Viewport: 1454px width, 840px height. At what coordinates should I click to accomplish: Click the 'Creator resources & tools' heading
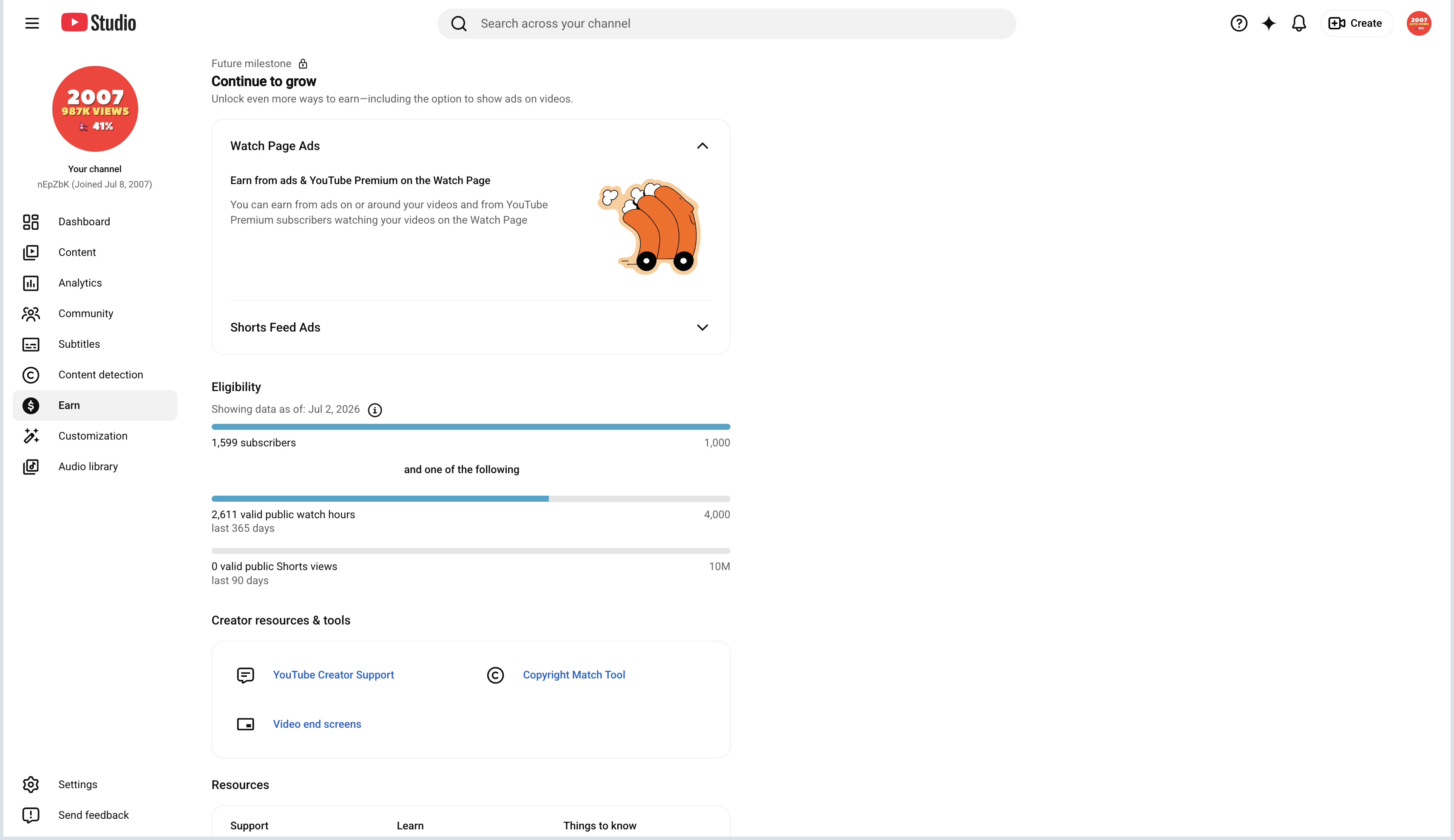tap(281, 620)
